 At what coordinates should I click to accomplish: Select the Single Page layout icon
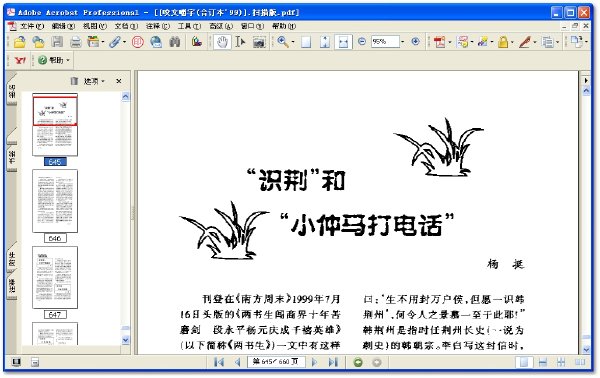click(x=524, y=362)
